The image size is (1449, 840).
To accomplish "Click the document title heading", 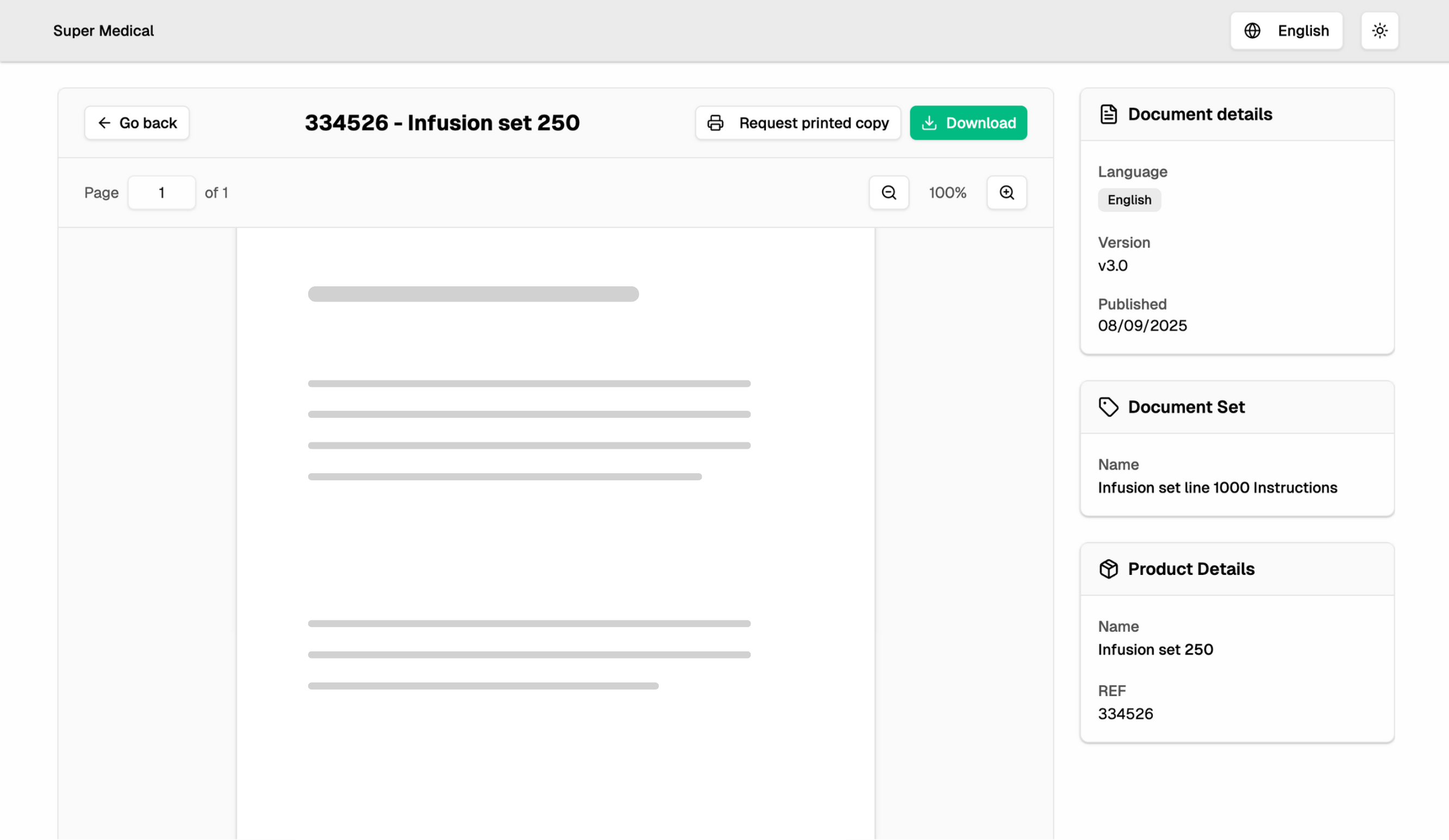I will pyautogui.click(x=441, y=123).
